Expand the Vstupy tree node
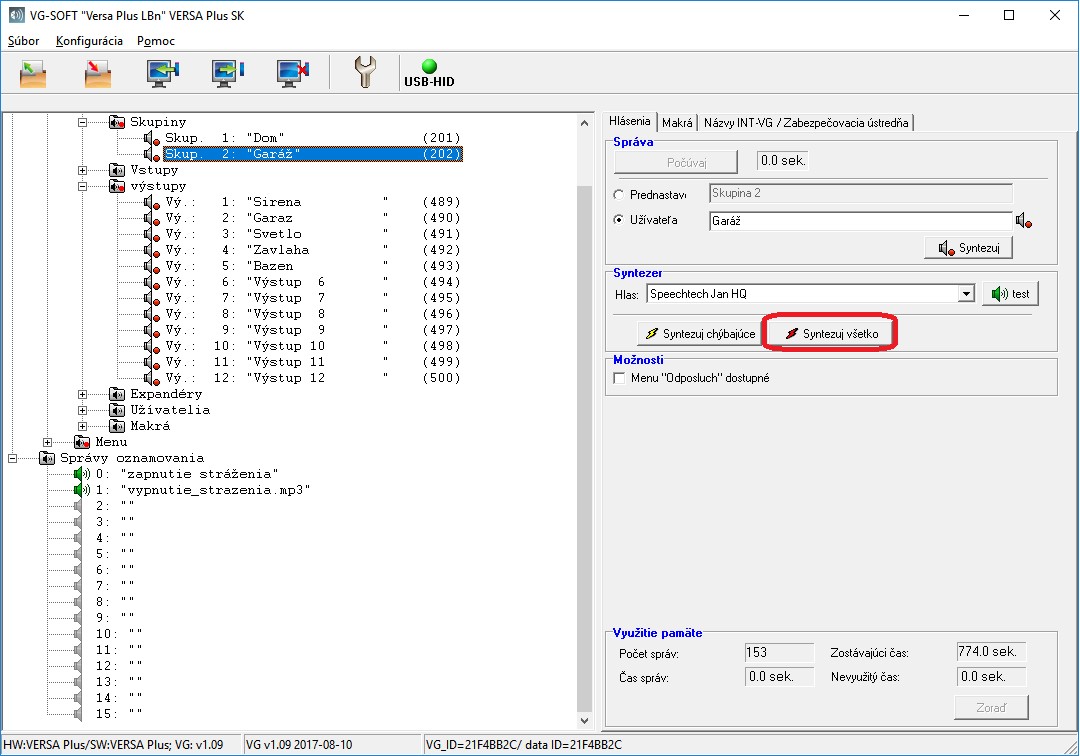Screen dimensions: 1080x756 [83, 170]
